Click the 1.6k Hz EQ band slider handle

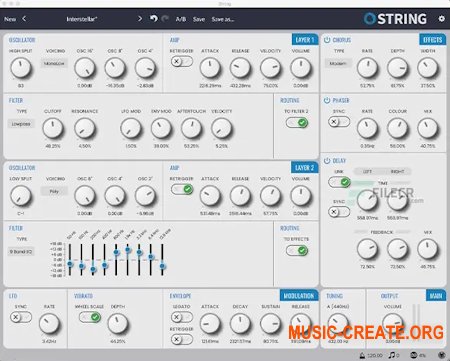tap(128, 249)
